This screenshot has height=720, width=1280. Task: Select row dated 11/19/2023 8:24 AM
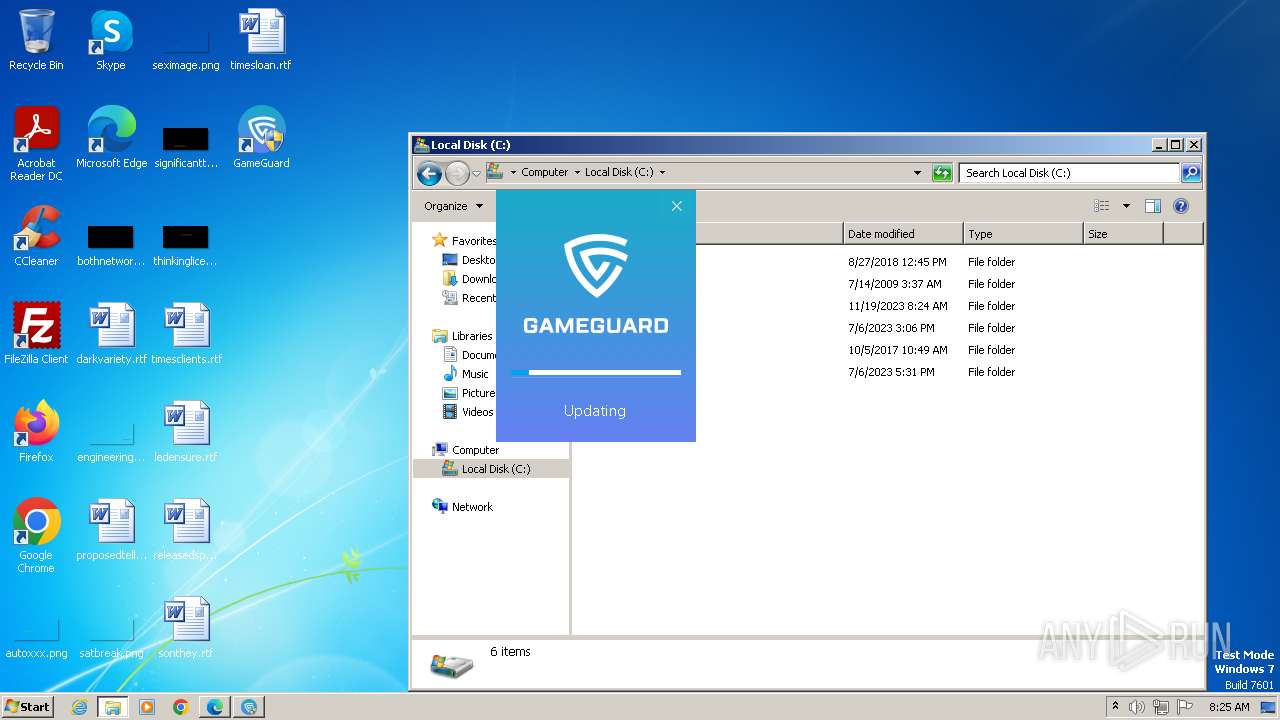tap(889, 306)
